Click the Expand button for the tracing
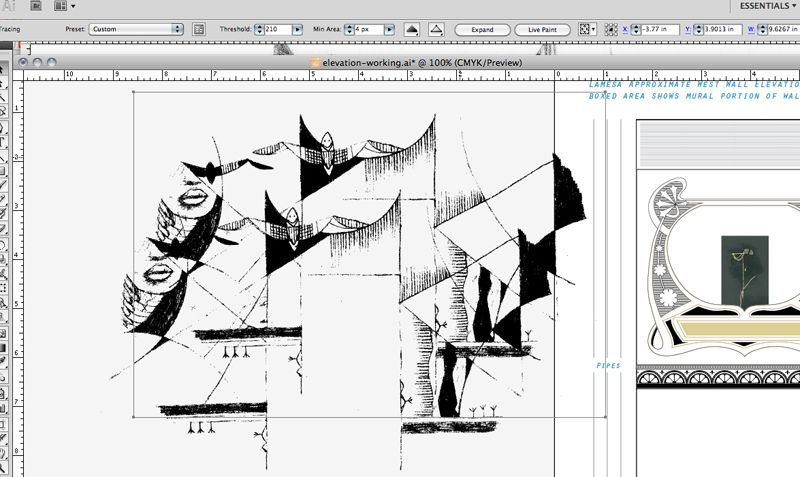Screen dimensions: 800x477 pos(482,30)
